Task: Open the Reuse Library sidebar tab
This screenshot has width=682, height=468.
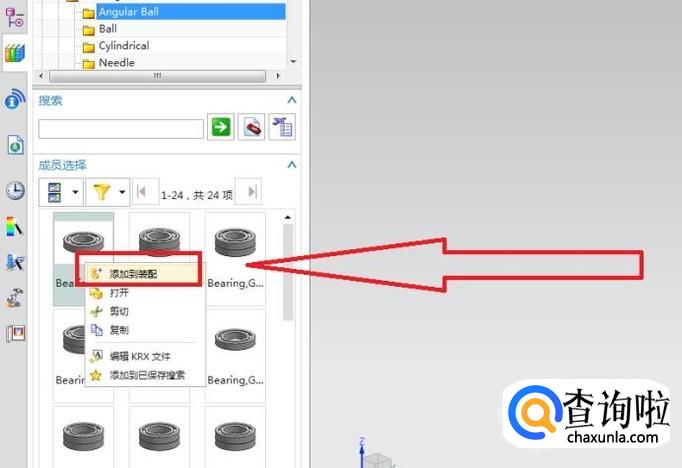Action: pos(15,53)
